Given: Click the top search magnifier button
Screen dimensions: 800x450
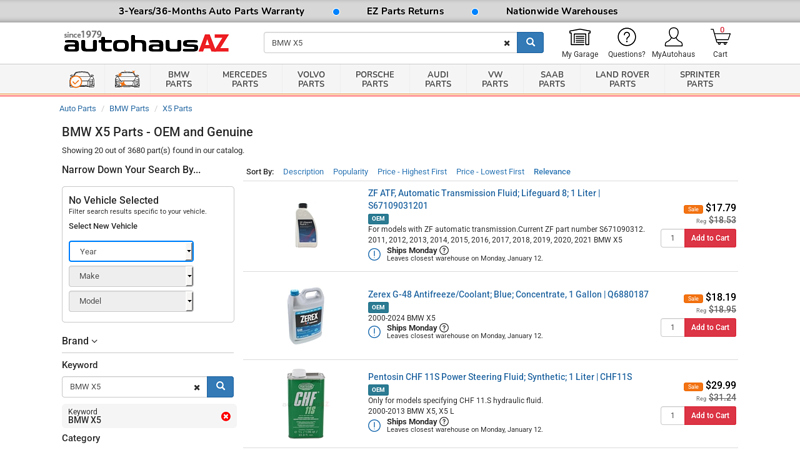Looking at the screenshot, I should click(x=530, y=43).
